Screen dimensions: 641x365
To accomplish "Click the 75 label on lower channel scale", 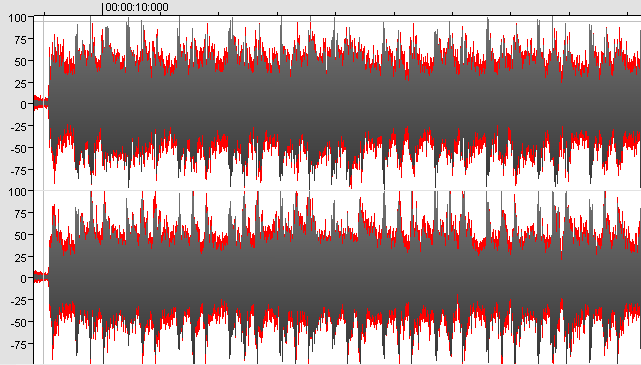I will tap(20, 214).
